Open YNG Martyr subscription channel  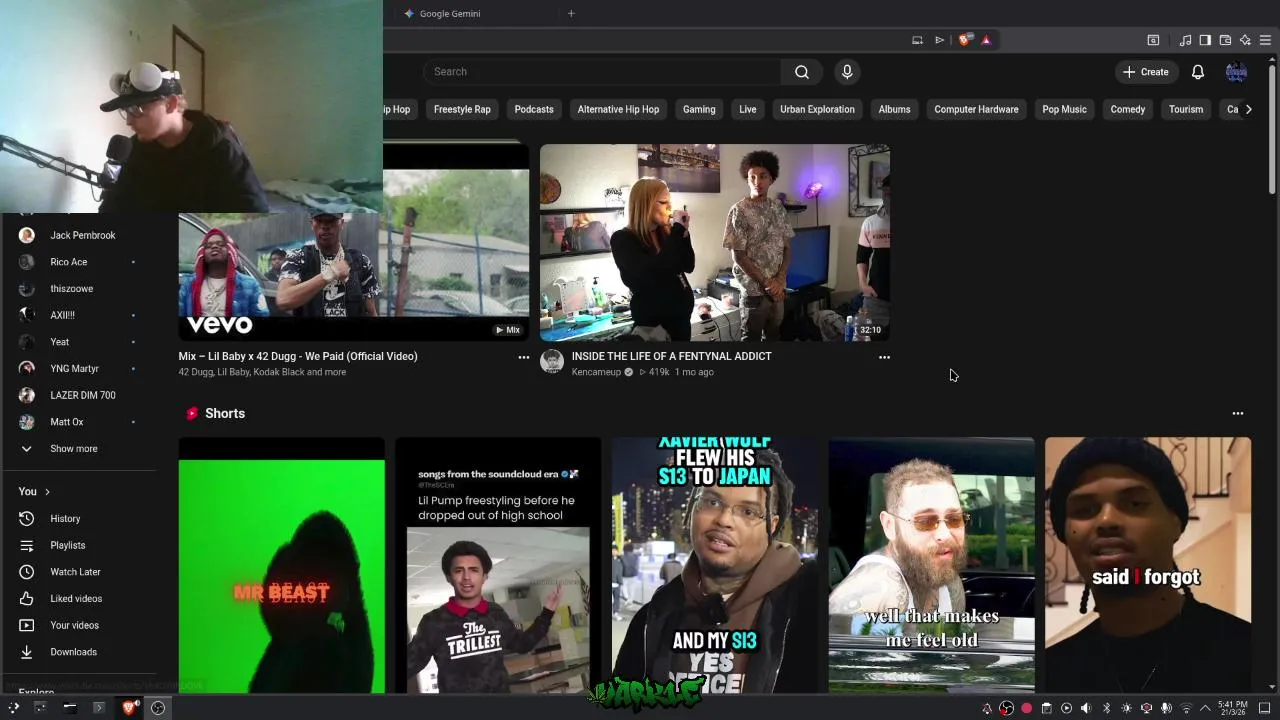79,369
